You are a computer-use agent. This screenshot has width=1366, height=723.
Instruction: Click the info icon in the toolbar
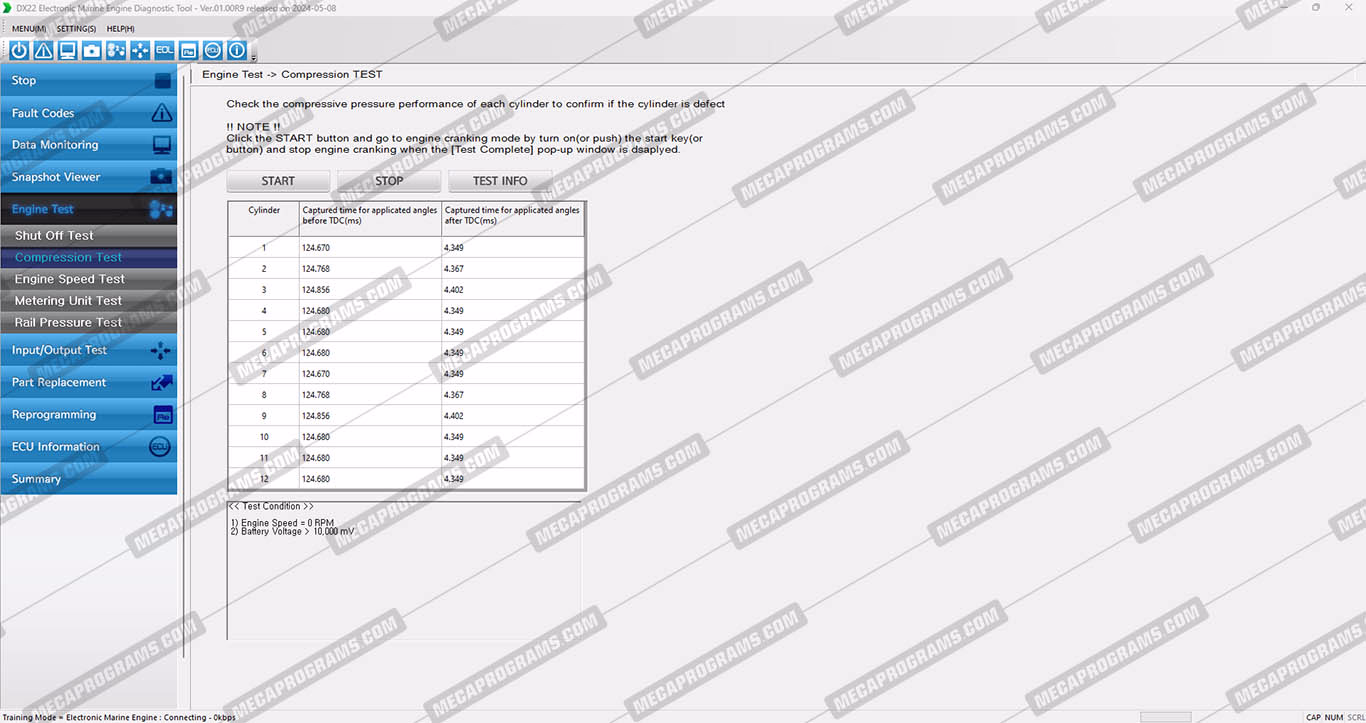click(x=237, y=50)
